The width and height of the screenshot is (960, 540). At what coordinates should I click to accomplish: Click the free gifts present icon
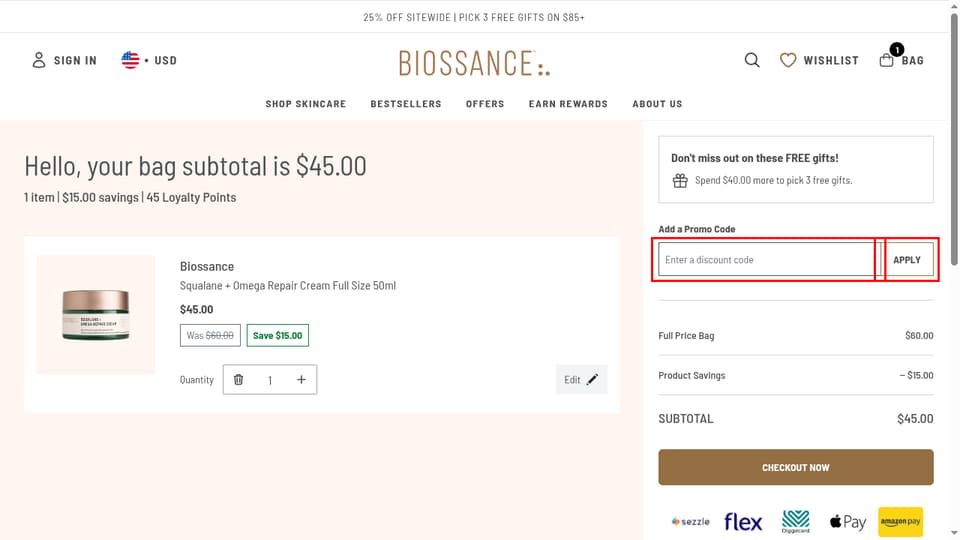(x=680, y=181)
